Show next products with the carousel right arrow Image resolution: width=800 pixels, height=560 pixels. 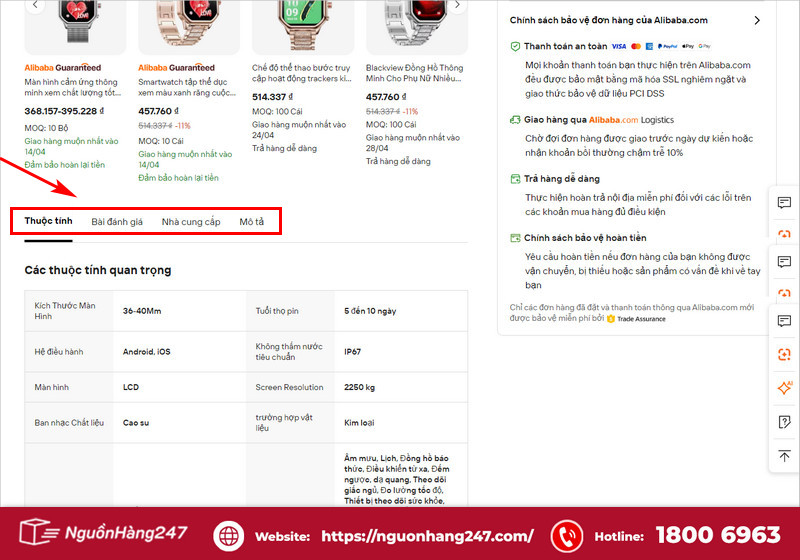coord(457,5)
